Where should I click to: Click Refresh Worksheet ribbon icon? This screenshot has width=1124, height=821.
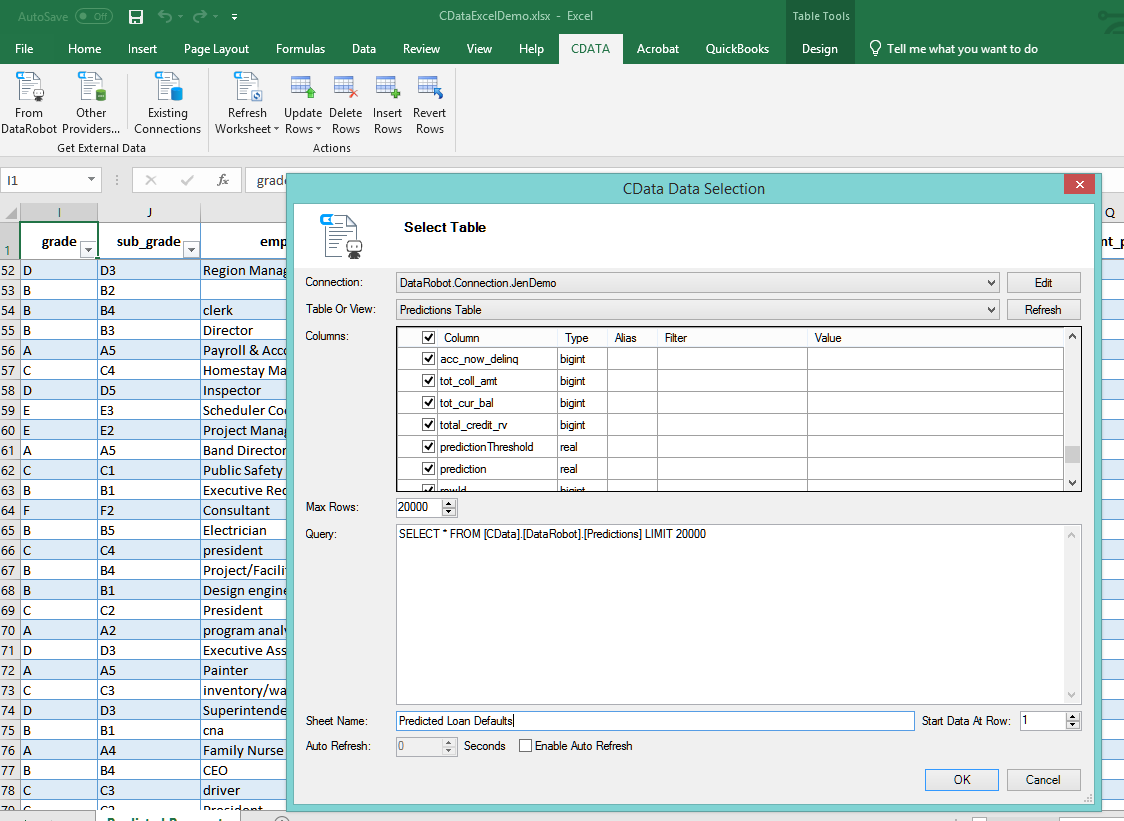(247, 87)
